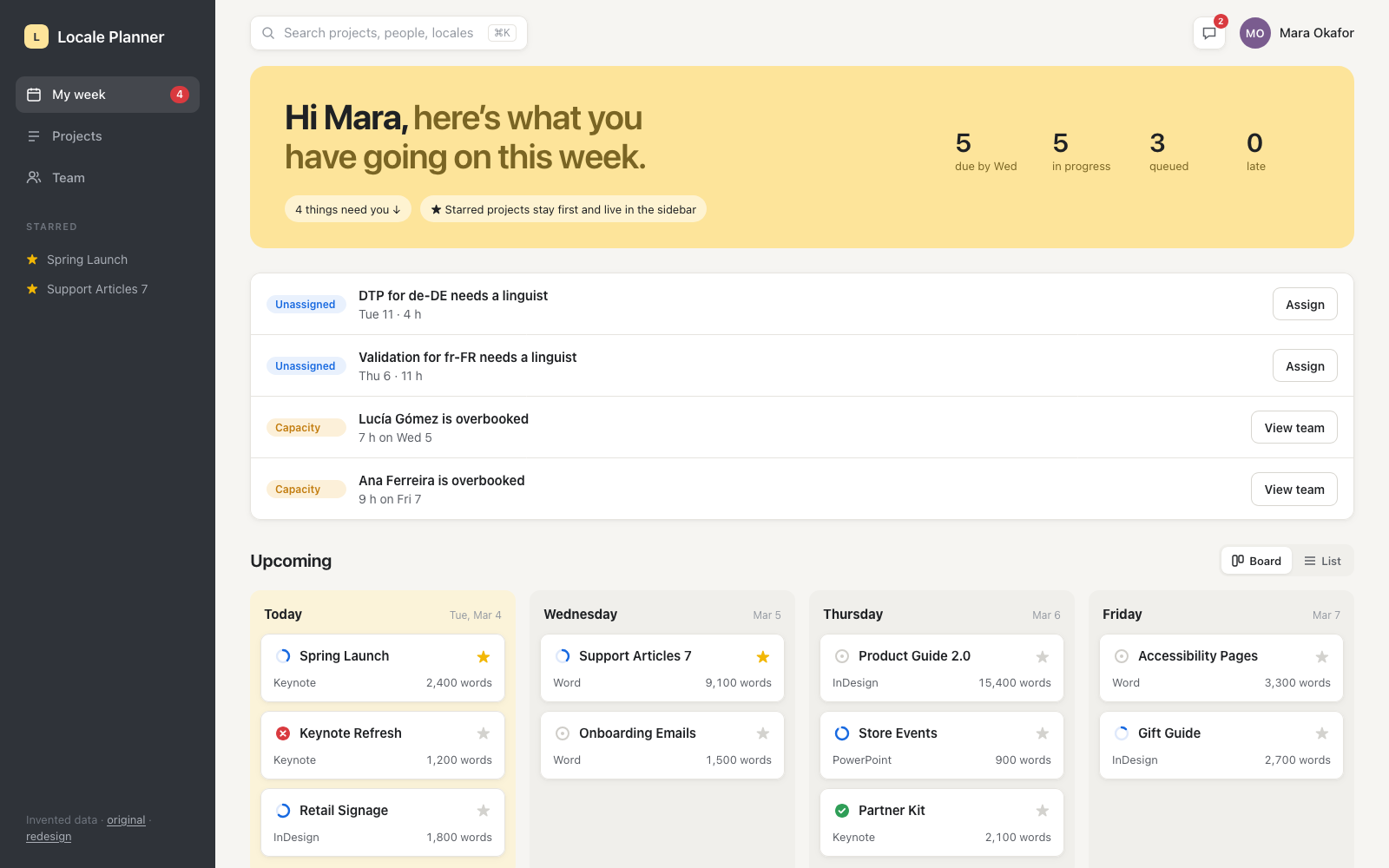The height and width of the screenshot is (868, 1389).
Task: Follow the 'original' link in the footer
Action: 126,820
